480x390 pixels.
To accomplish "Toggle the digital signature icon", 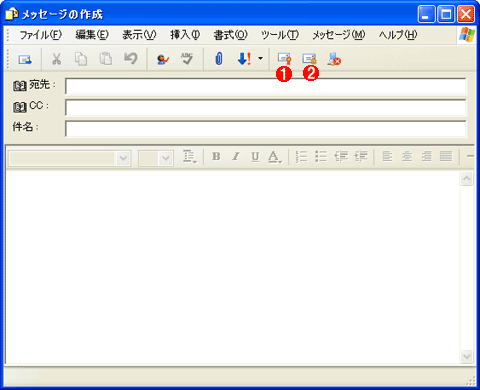I will 284,59.
